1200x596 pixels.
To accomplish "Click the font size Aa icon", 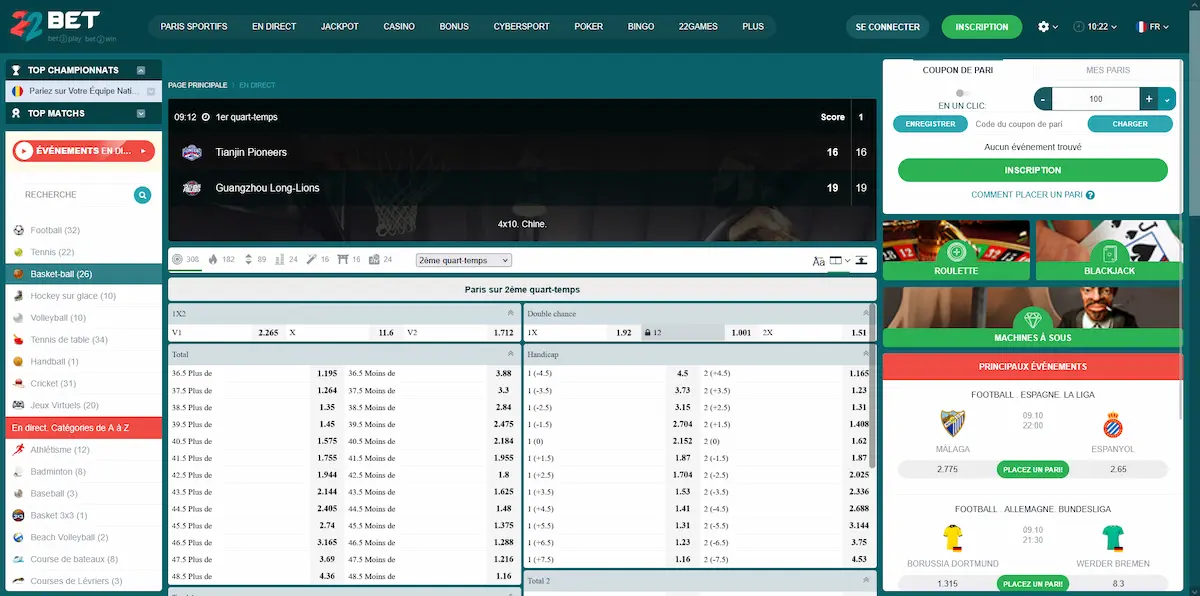I will point(818,261).
